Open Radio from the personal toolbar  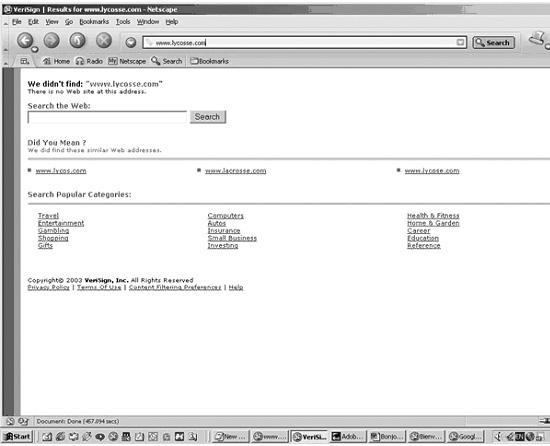(x=89, y=61)
